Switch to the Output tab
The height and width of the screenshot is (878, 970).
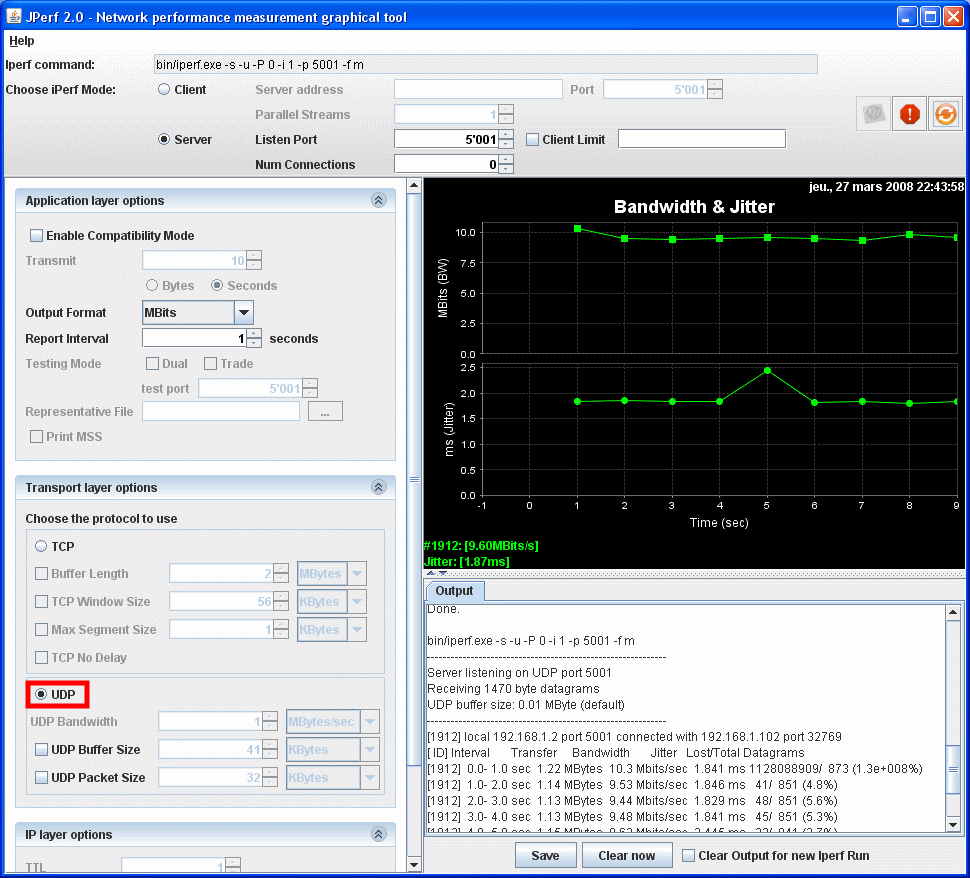(454, 591)
